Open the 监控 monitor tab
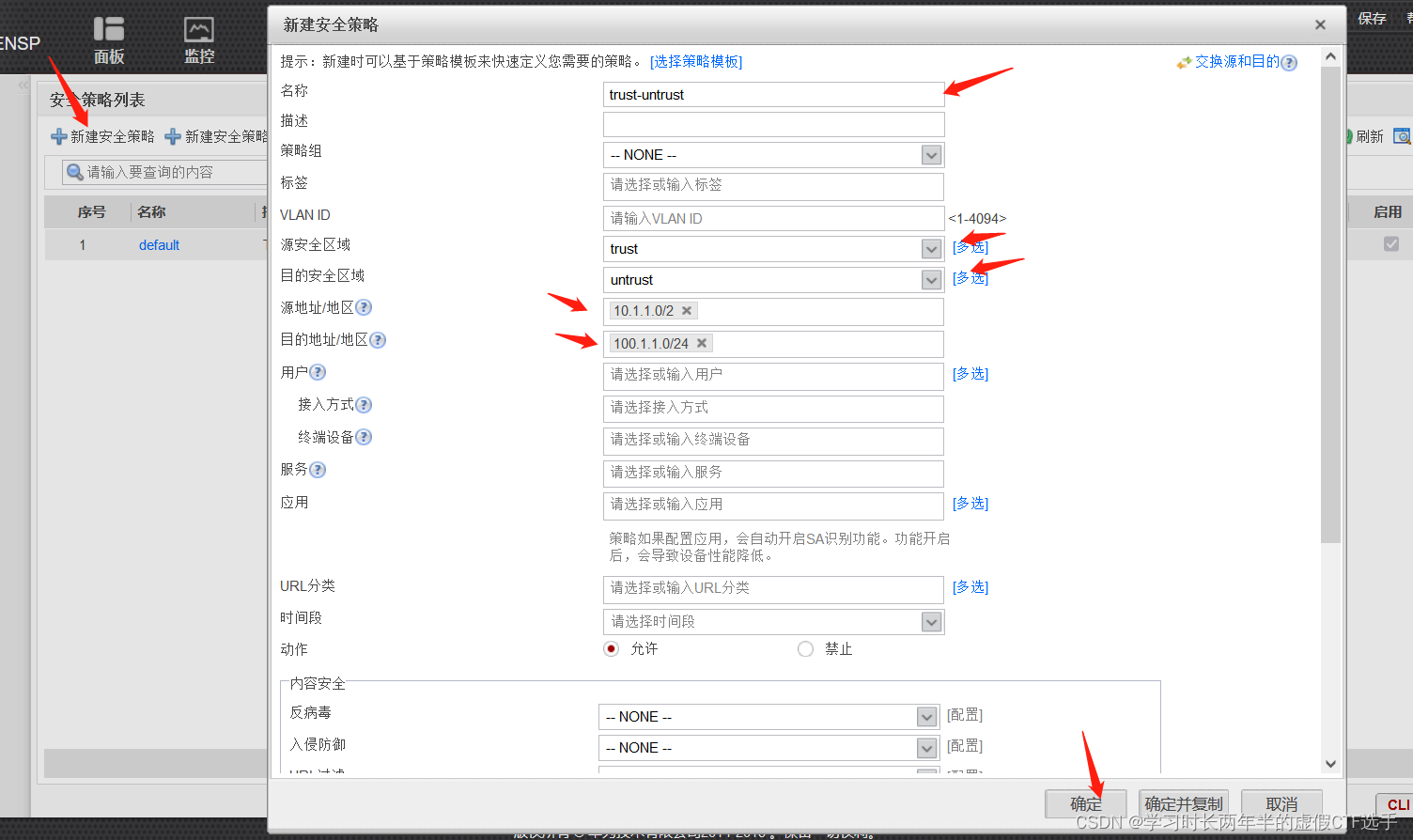1413x840 pixels. [199, 40]
